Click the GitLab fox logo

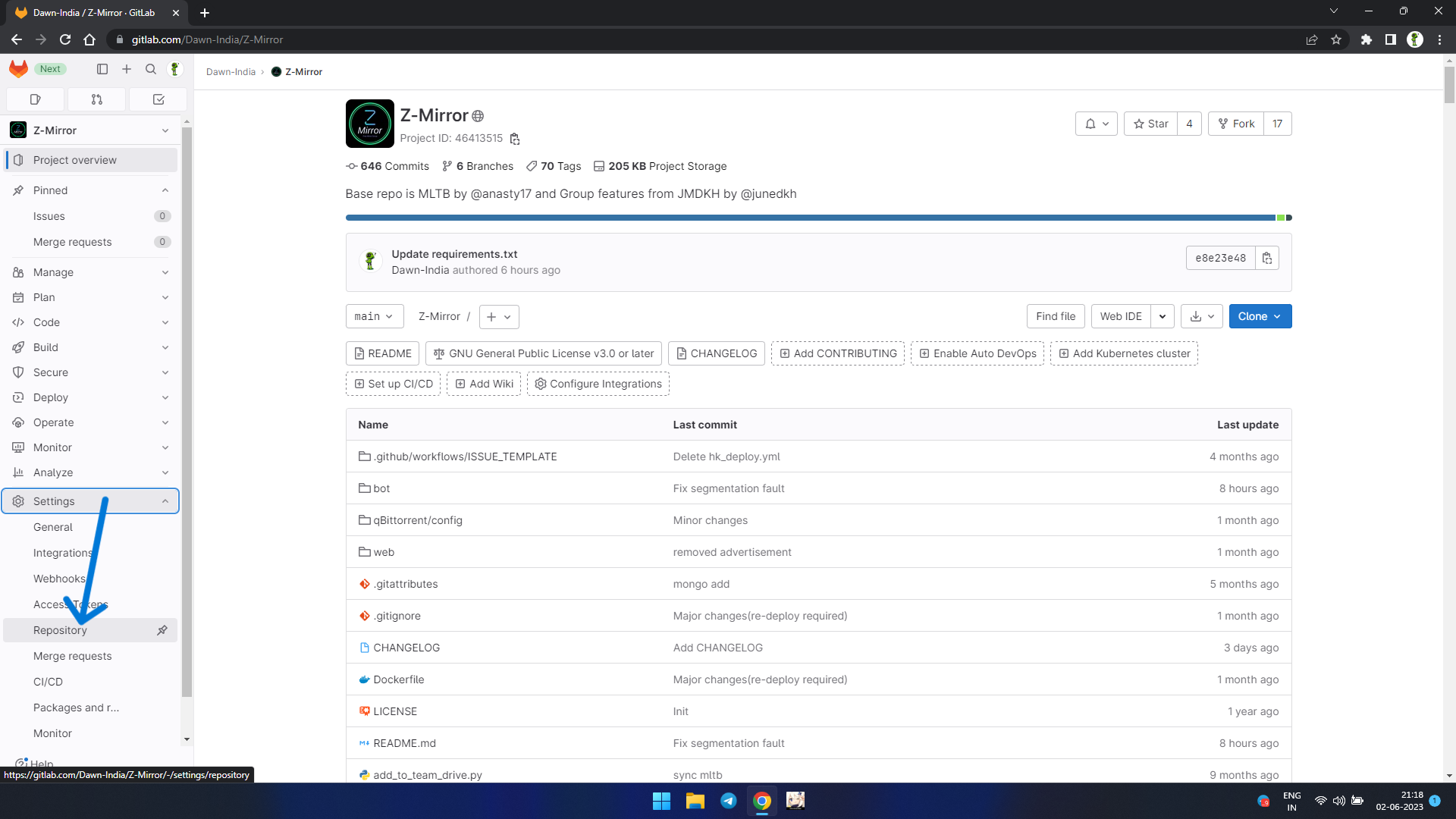[18, 69]
